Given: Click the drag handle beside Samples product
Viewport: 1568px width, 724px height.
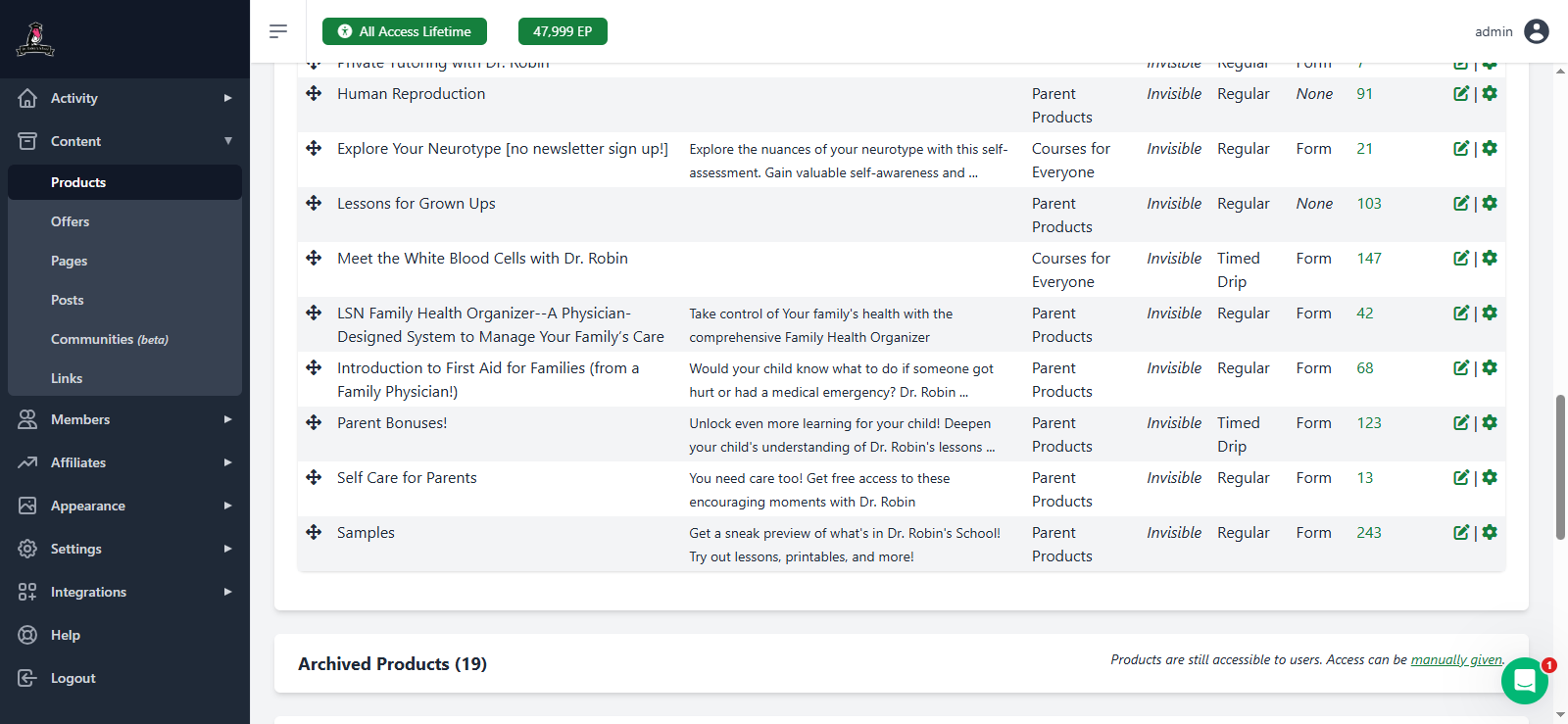Looking at the screenshot, I should coord(314,532).
